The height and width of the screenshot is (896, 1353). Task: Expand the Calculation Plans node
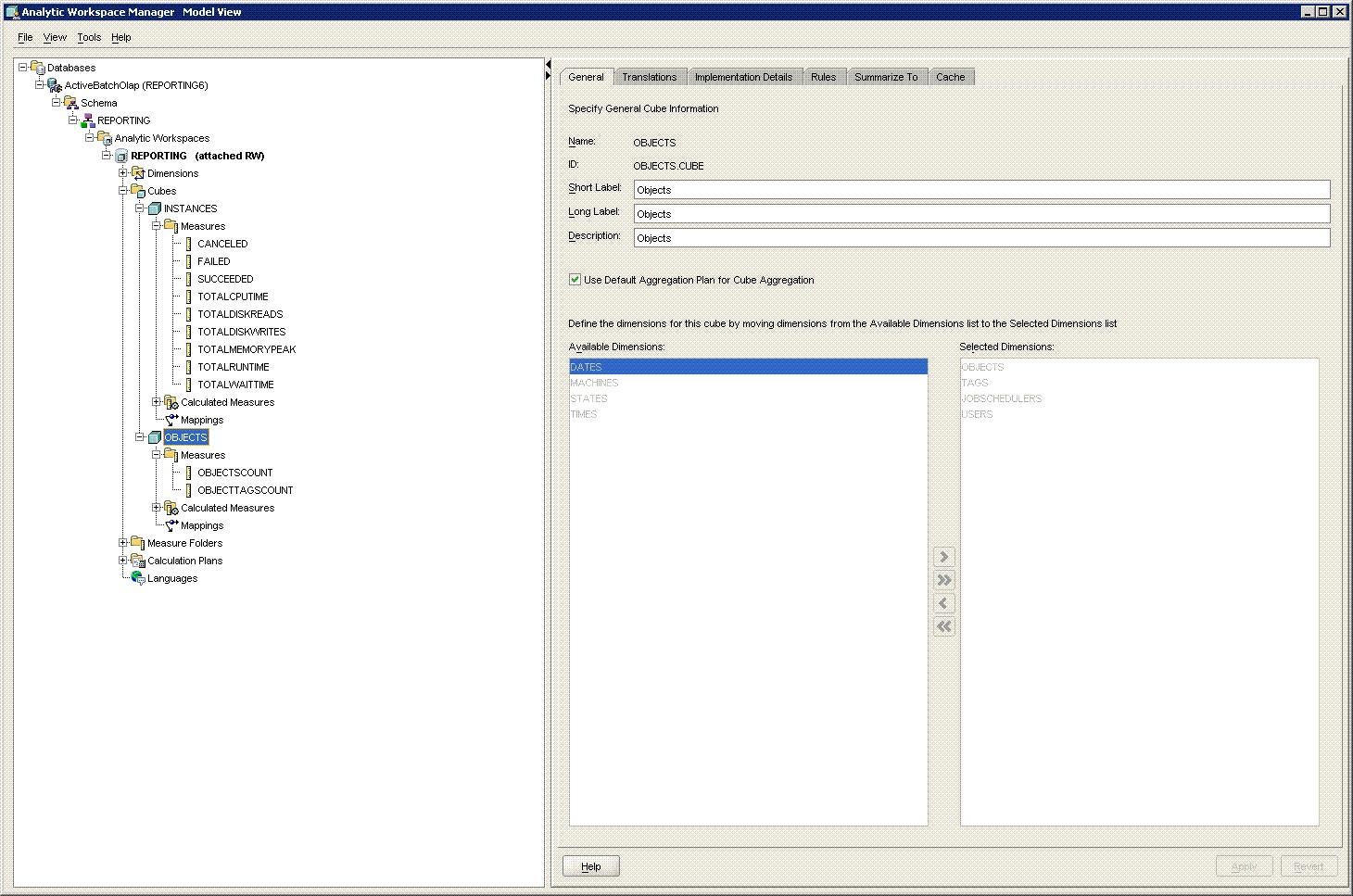point(123,560)
